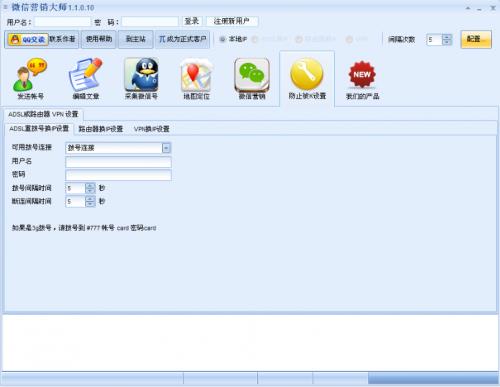The width and height of the screenshot is (500, 387).
Task: Click the 间隔次数 value field
Action: [434, 40]
